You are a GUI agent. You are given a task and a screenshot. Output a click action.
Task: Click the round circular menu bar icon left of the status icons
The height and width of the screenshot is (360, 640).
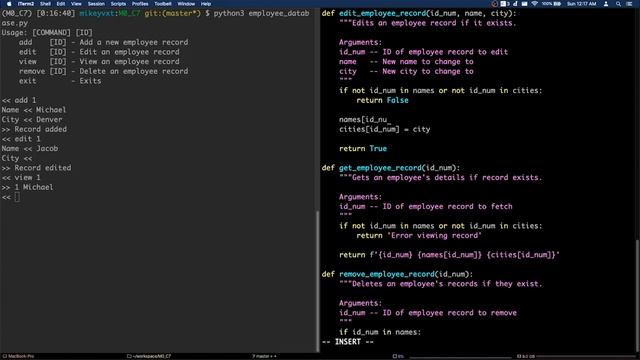(x=495, y=4)
